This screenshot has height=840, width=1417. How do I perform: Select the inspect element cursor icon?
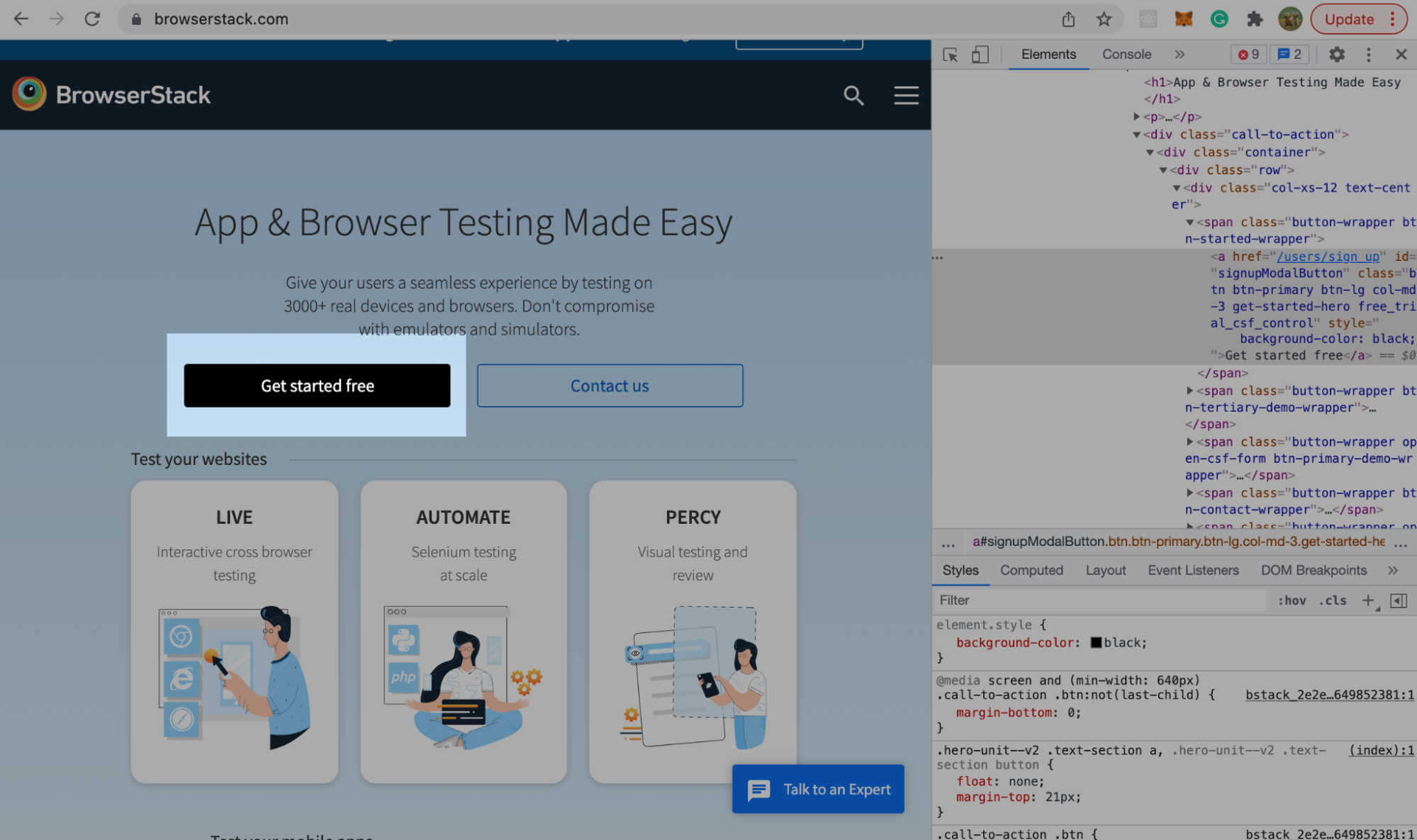coord(951,55)
